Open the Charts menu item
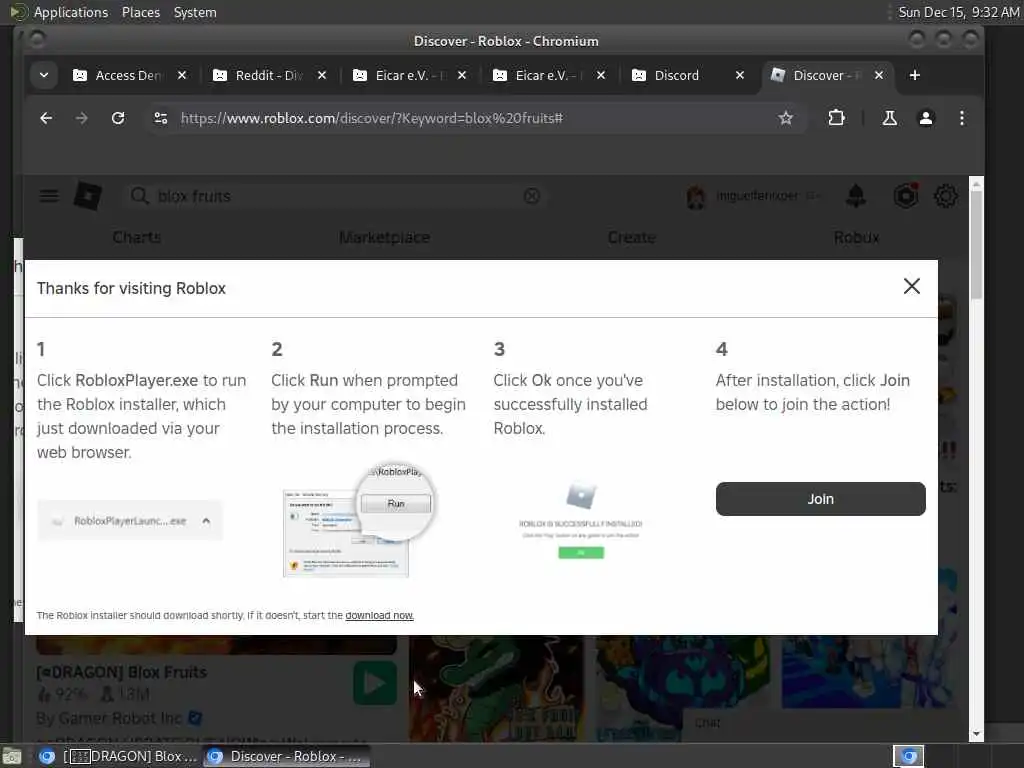The height and width of the screenshot is (768, 1024). [136, 237]
